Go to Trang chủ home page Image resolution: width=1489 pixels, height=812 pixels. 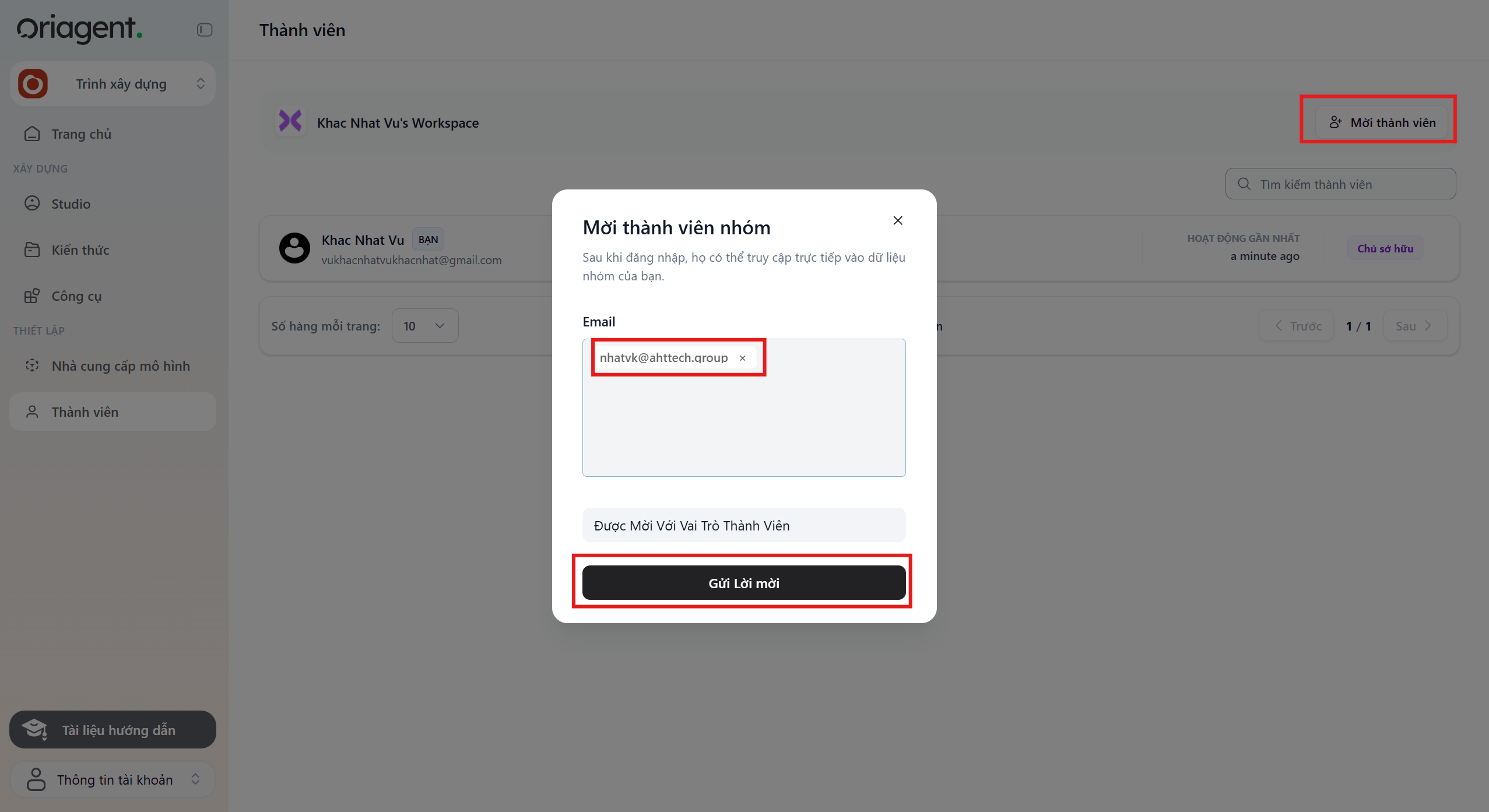(81, 134)
